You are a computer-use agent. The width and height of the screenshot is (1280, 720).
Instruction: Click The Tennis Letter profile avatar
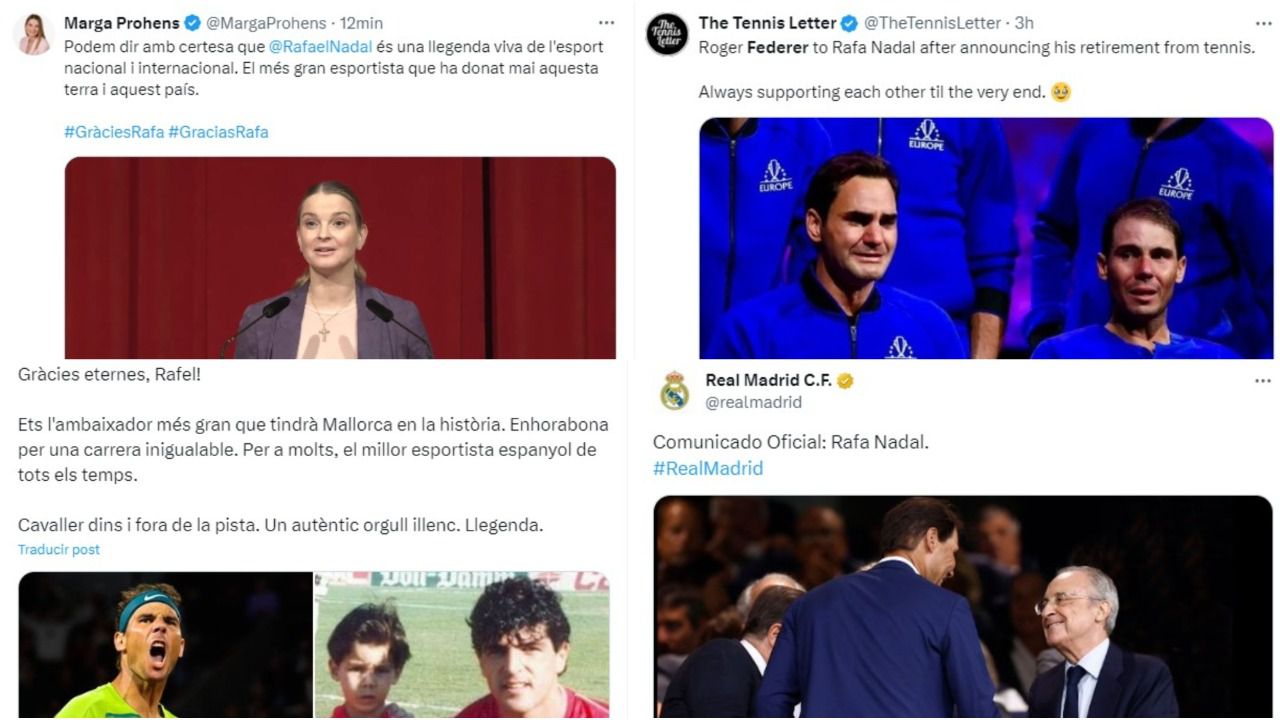(x=667, y=33)
